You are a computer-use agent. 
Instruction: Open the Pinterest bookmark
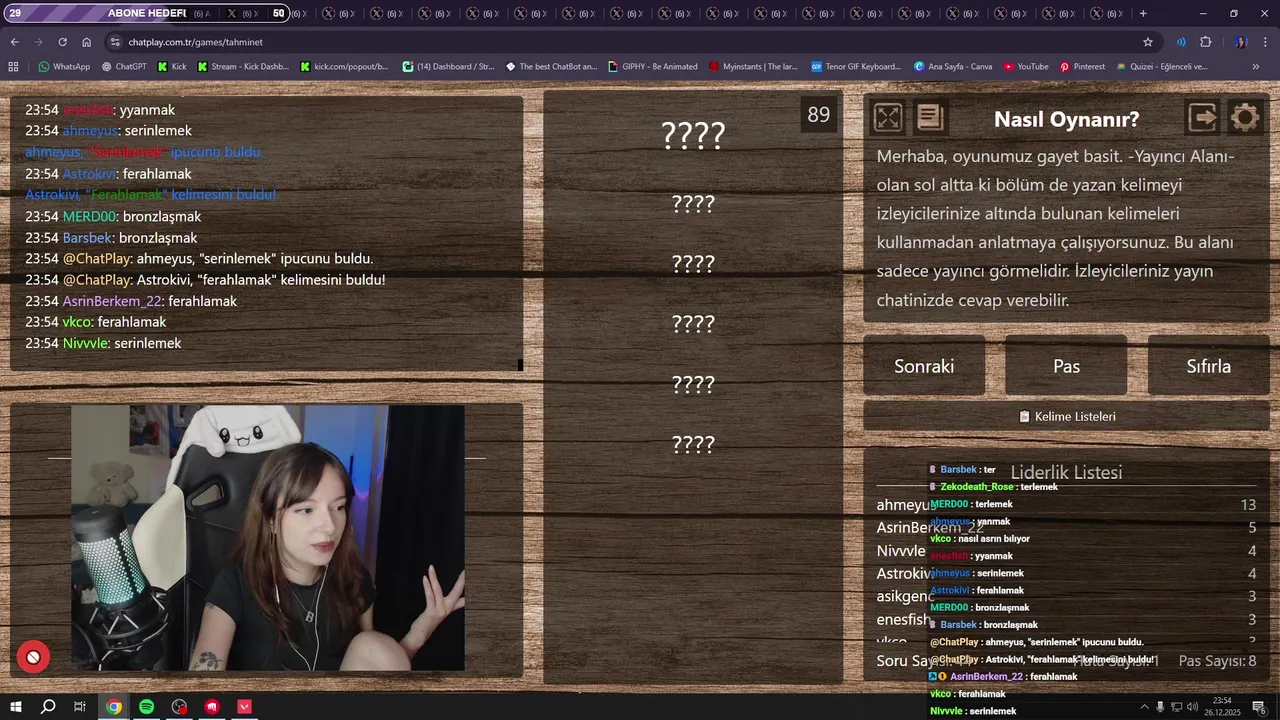click(x=1082, y=67)
